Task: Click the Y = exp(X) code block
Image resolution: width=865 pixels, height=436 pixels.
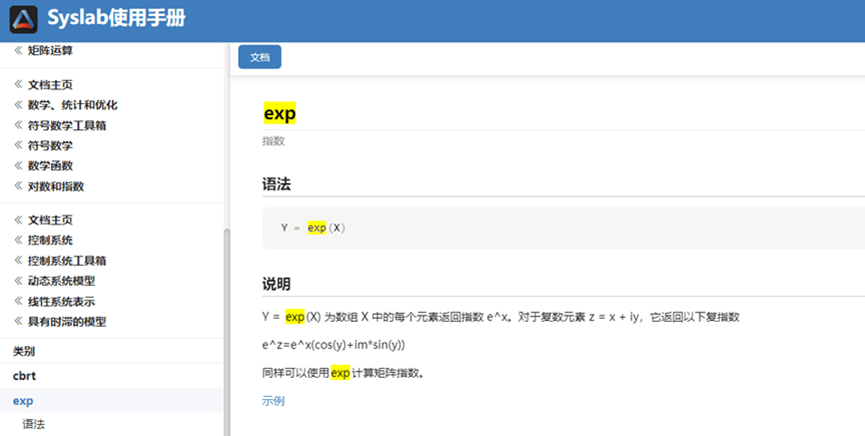Action: point(563,228)
